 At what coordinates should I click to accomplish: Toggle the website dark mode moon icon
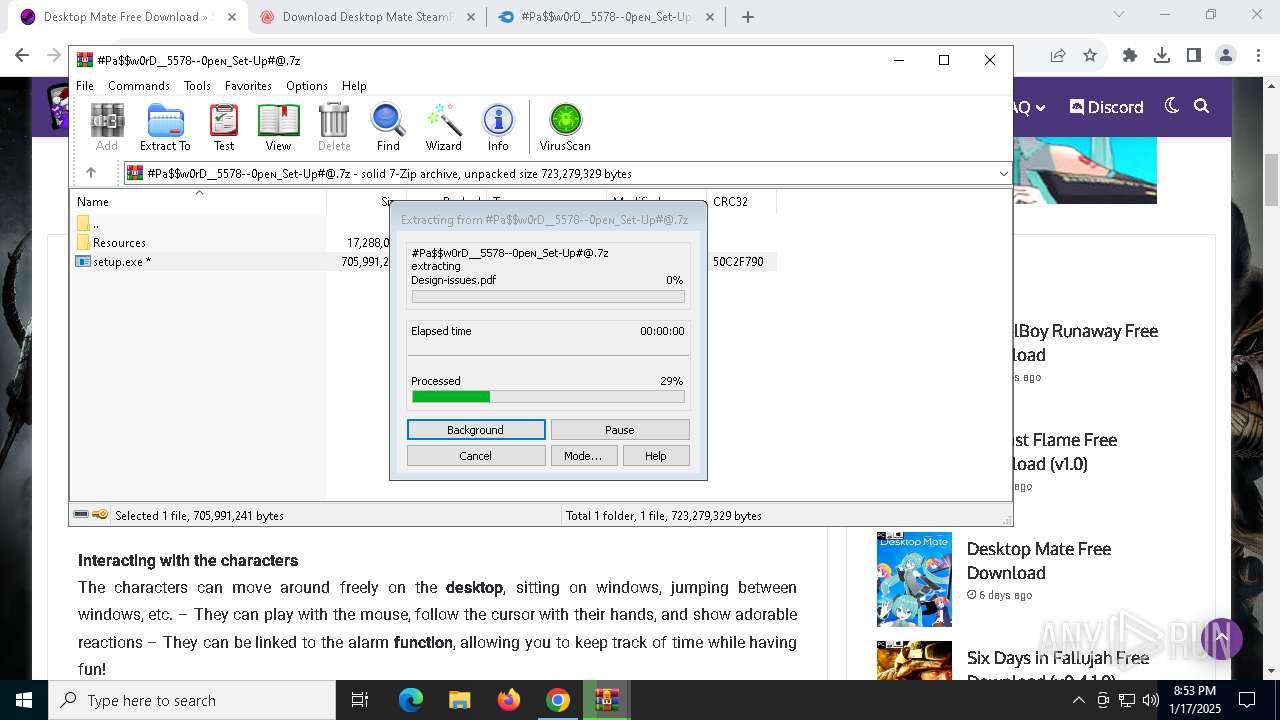coord(1172,106)
